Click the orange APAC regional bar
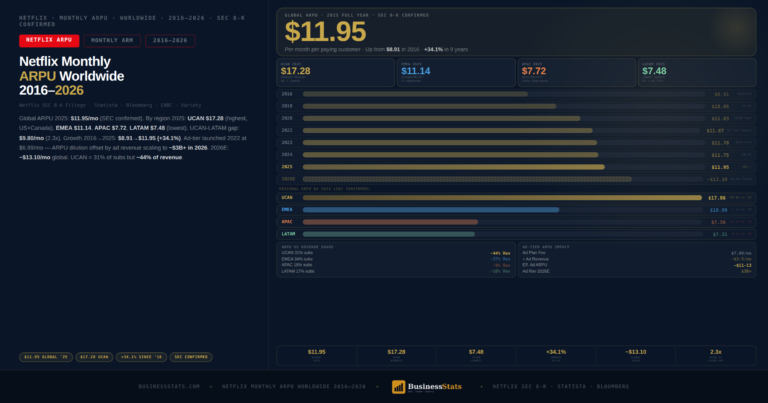This screenshot has width=768, height=403. (390, 222)
